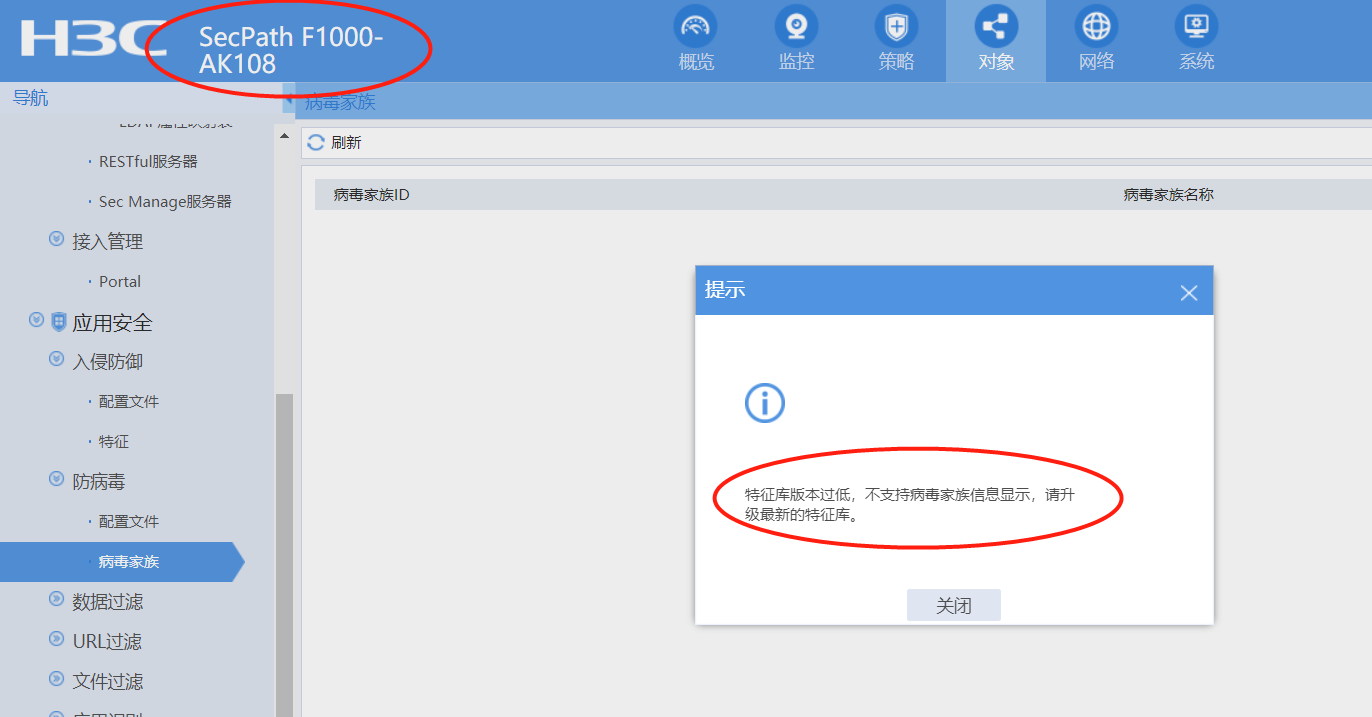Click the refresh circular arrow icon
Screen dimensions: 1372x717
pos(316,143)
